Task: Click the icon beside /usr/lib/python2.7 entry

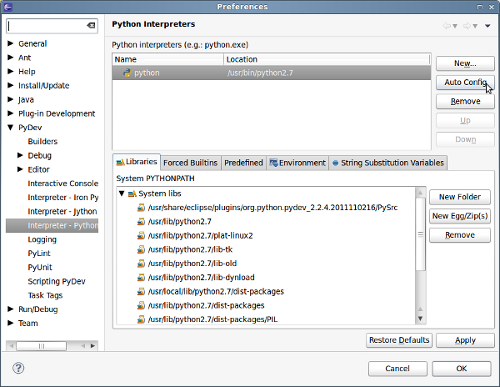Action: pos(141,222)
